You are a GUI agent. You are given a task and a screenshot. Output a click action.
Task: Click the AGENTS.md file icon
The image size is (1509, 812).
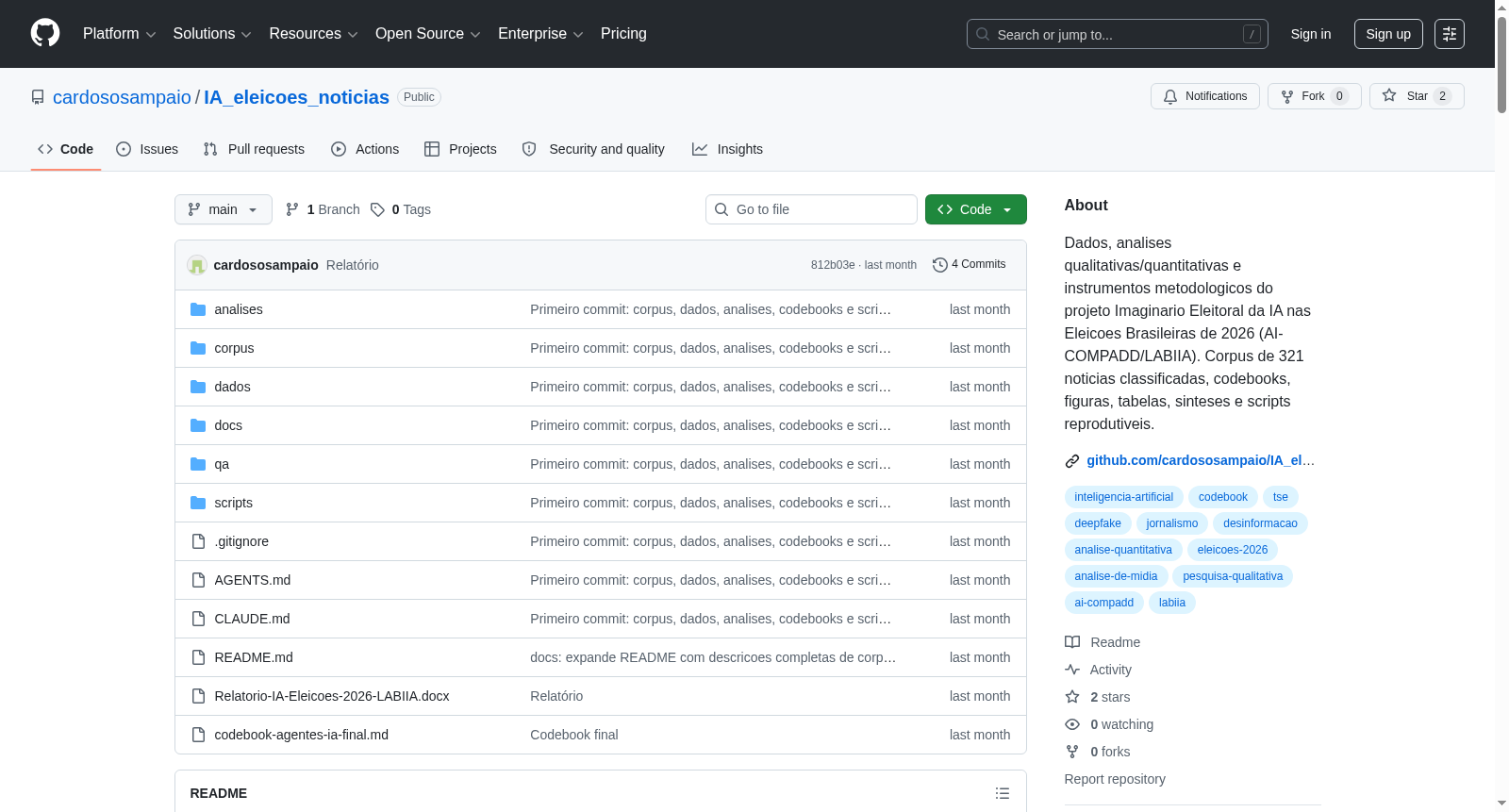point(198,580)
